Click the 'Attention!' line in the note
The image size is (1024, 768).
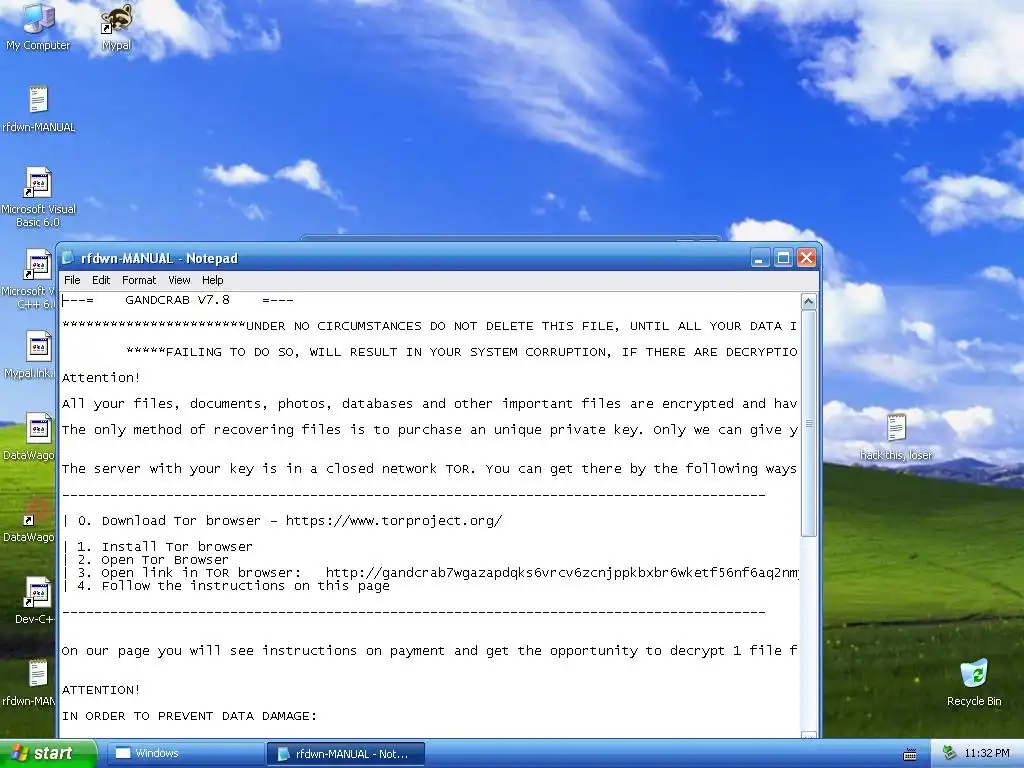pos(101,377)
